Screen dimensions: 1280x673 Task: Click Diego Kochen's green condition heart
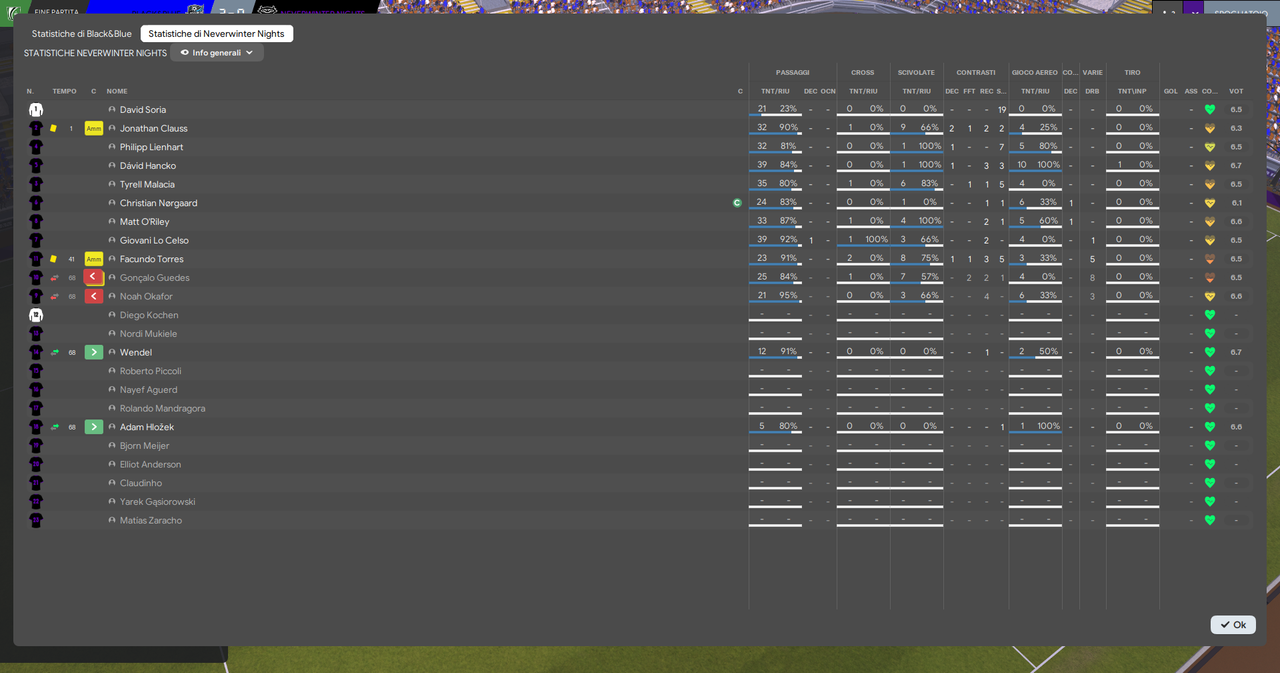point(1210,315)
